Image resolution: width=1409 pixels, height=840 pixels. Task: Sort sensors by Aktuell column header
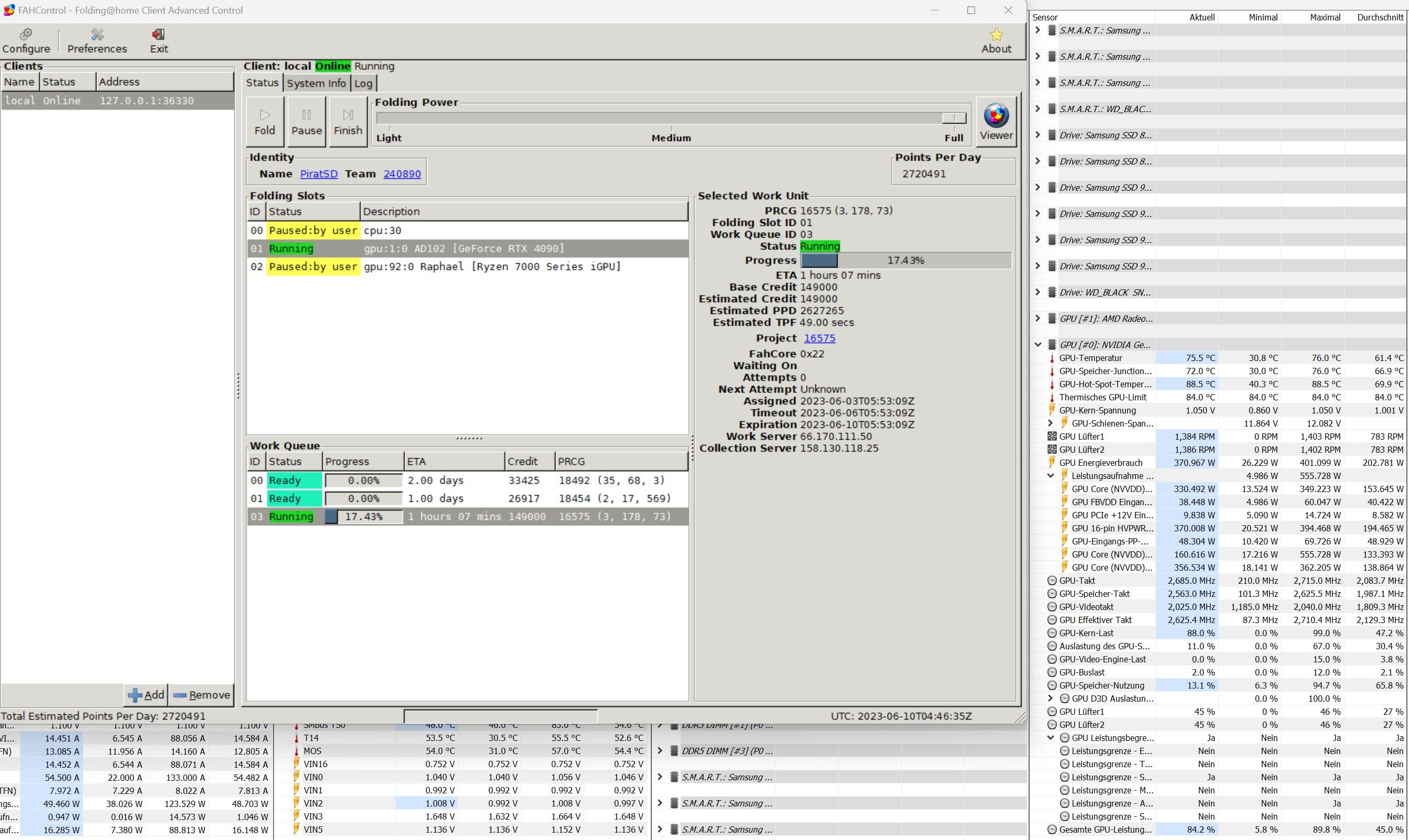(x=1202, y=17)
